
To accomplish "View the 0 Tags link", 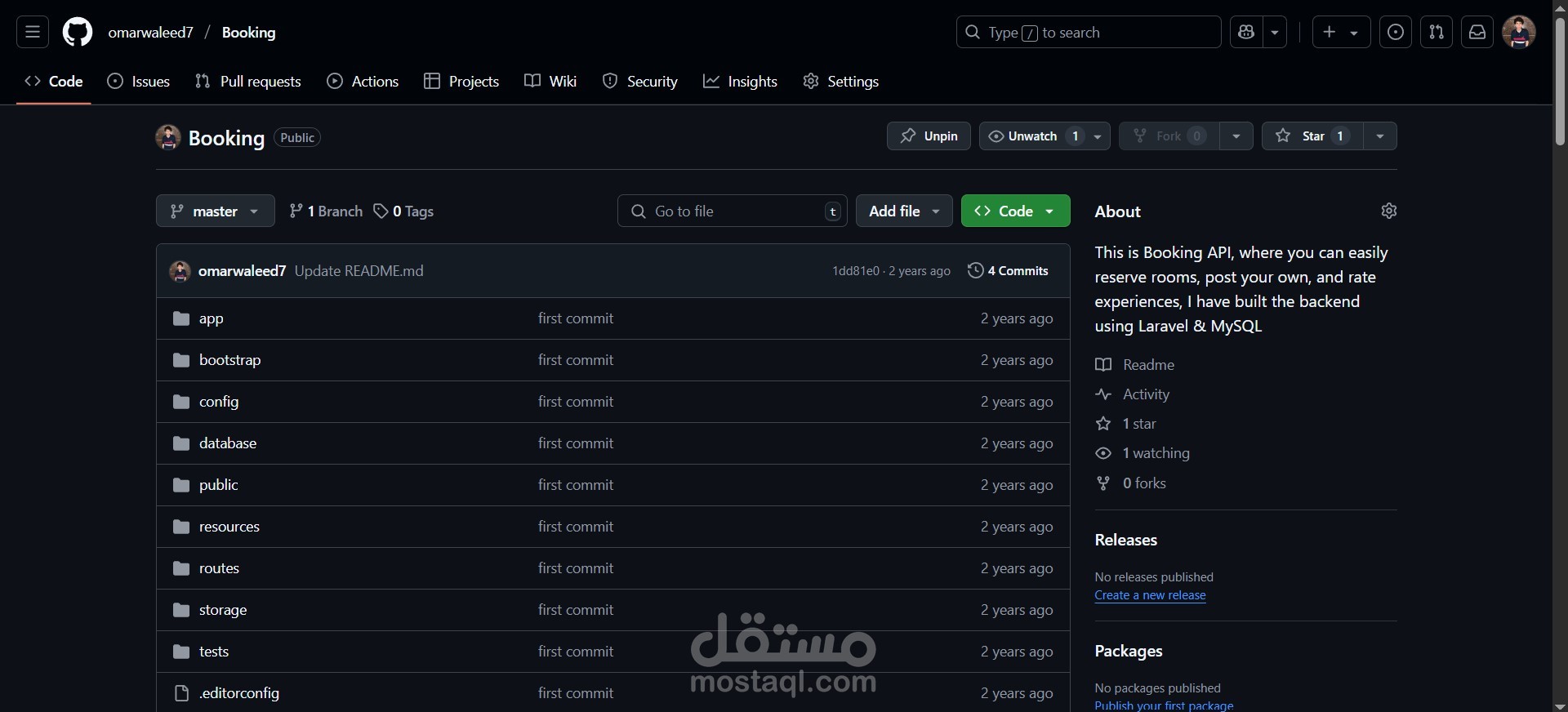I will [403, 211].
